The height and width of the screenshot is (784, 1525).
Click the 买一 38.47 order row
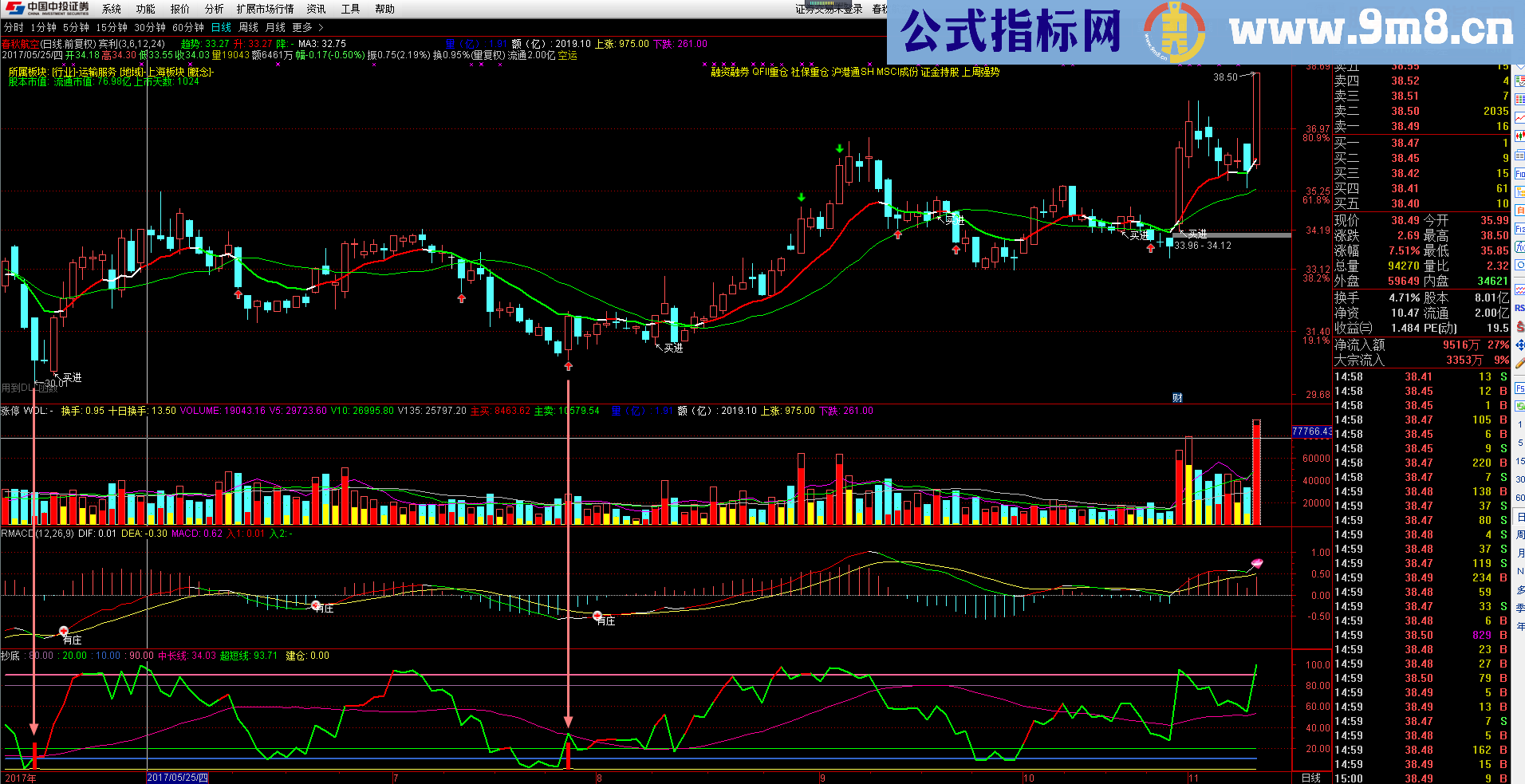tap(1421, 143)
